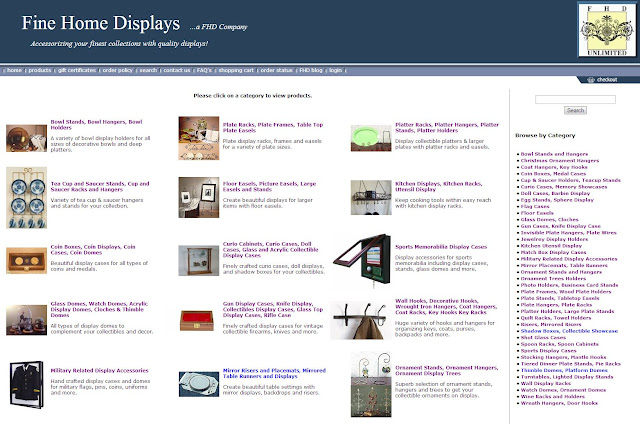This screenshot has height=424, width=640.
Task: Select sidebar Jewelry Display Holders
Action: 554,239
